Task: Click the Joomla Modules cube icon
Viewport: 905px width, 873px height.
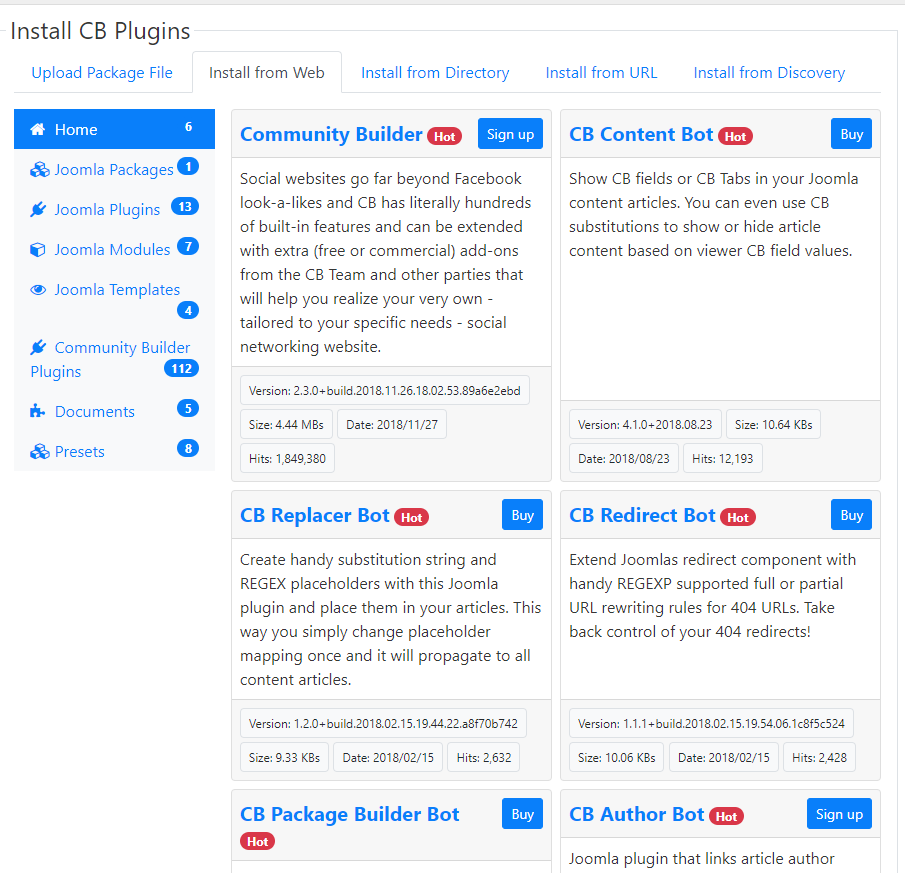Action: pos(38,250)
